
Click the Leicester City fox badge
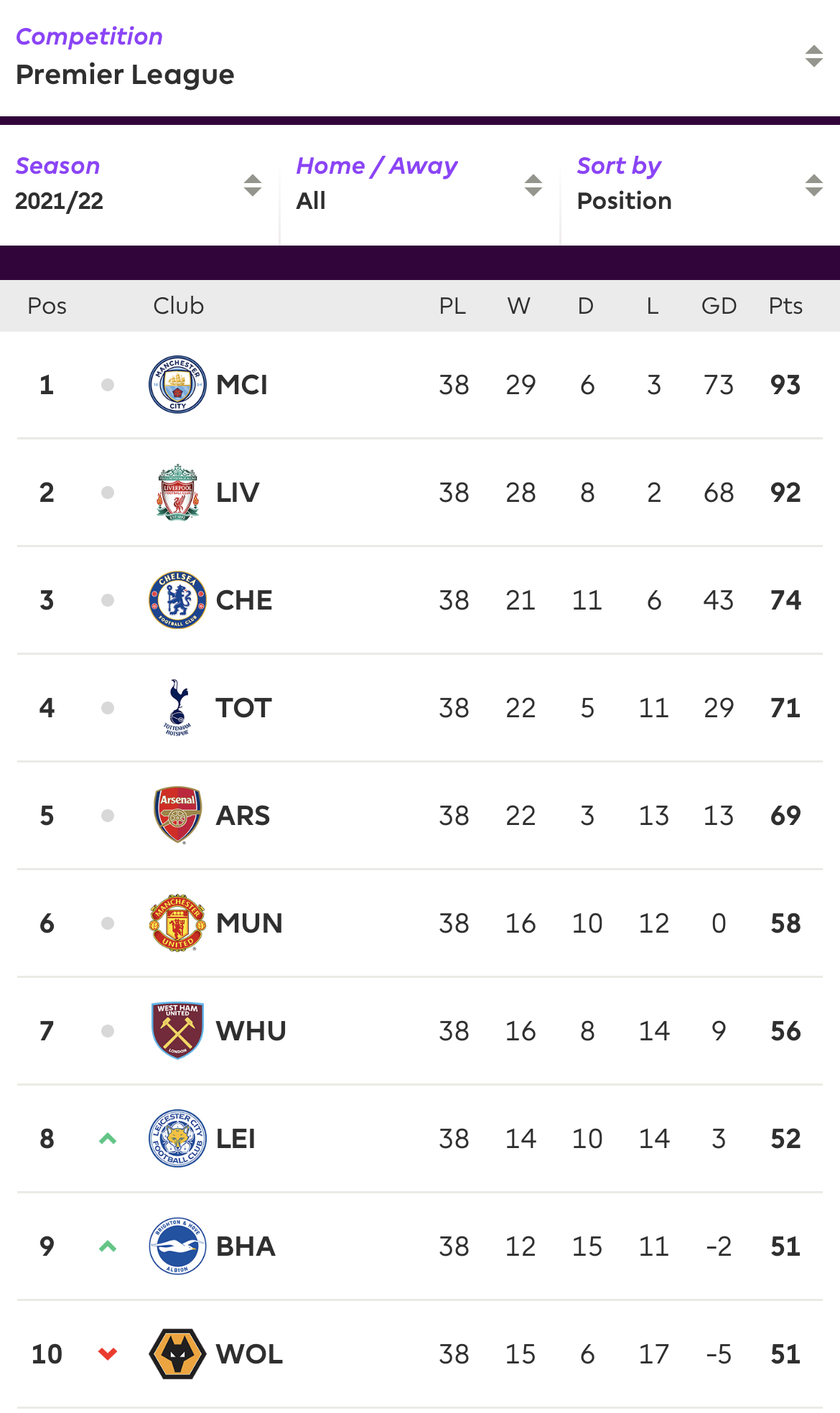point(177,1138)
